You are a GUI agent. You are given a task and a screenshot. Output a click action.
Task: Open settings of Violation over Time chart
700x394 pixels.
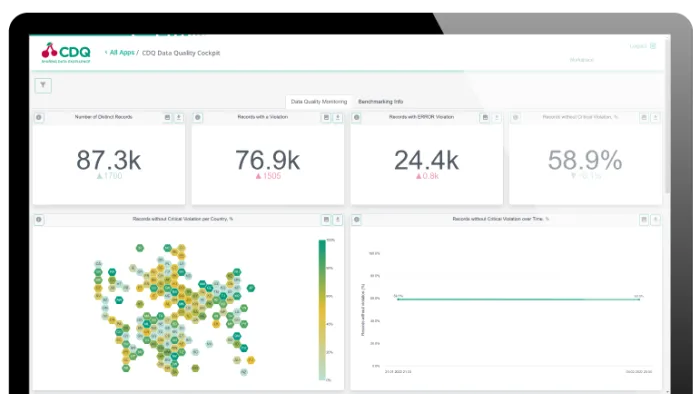(x=357, y=220)
